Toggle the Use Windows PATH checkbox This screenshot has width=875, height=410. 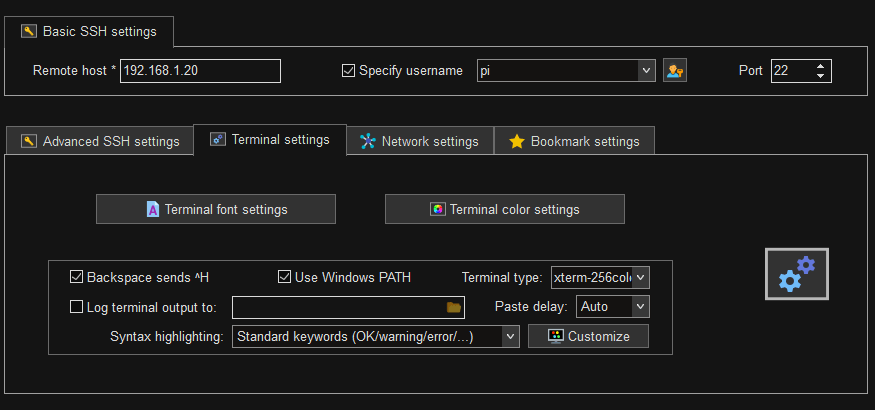(x=285, y=277)
